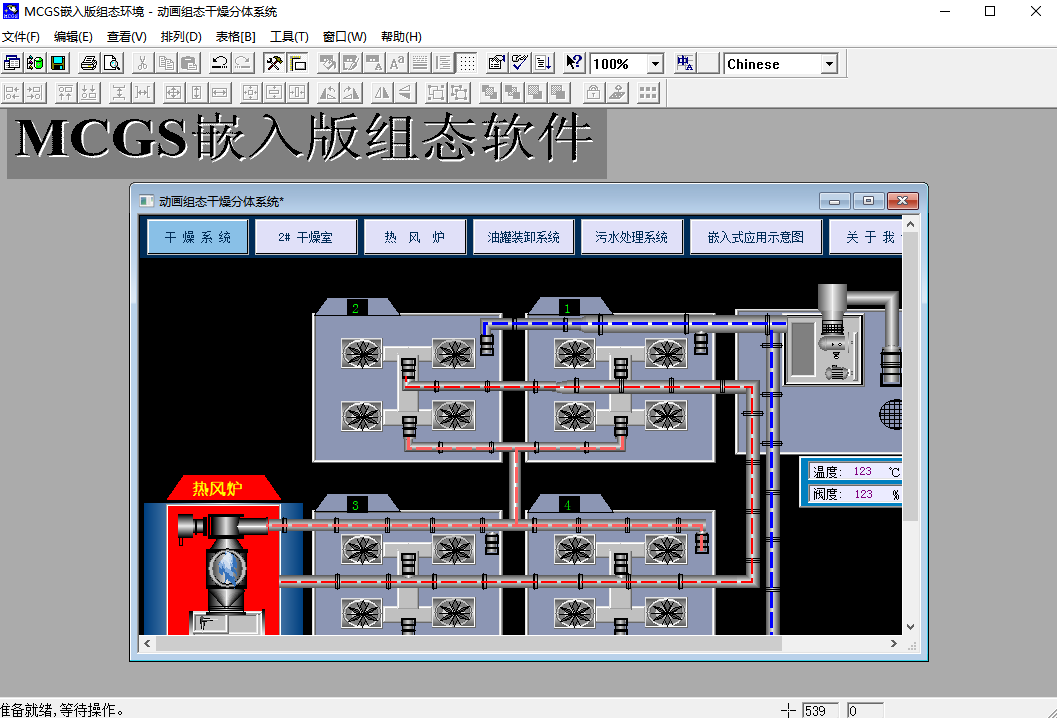Screen dimensions: 1057x718
Task: Click the make same width icon
Action: click(220, 92)
